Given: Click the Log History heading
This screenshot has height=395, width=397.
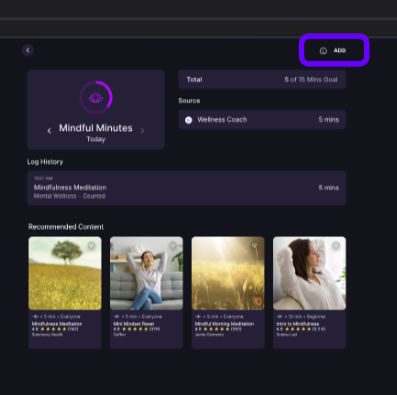Looking at the screenshot, I should pos(45,162).
